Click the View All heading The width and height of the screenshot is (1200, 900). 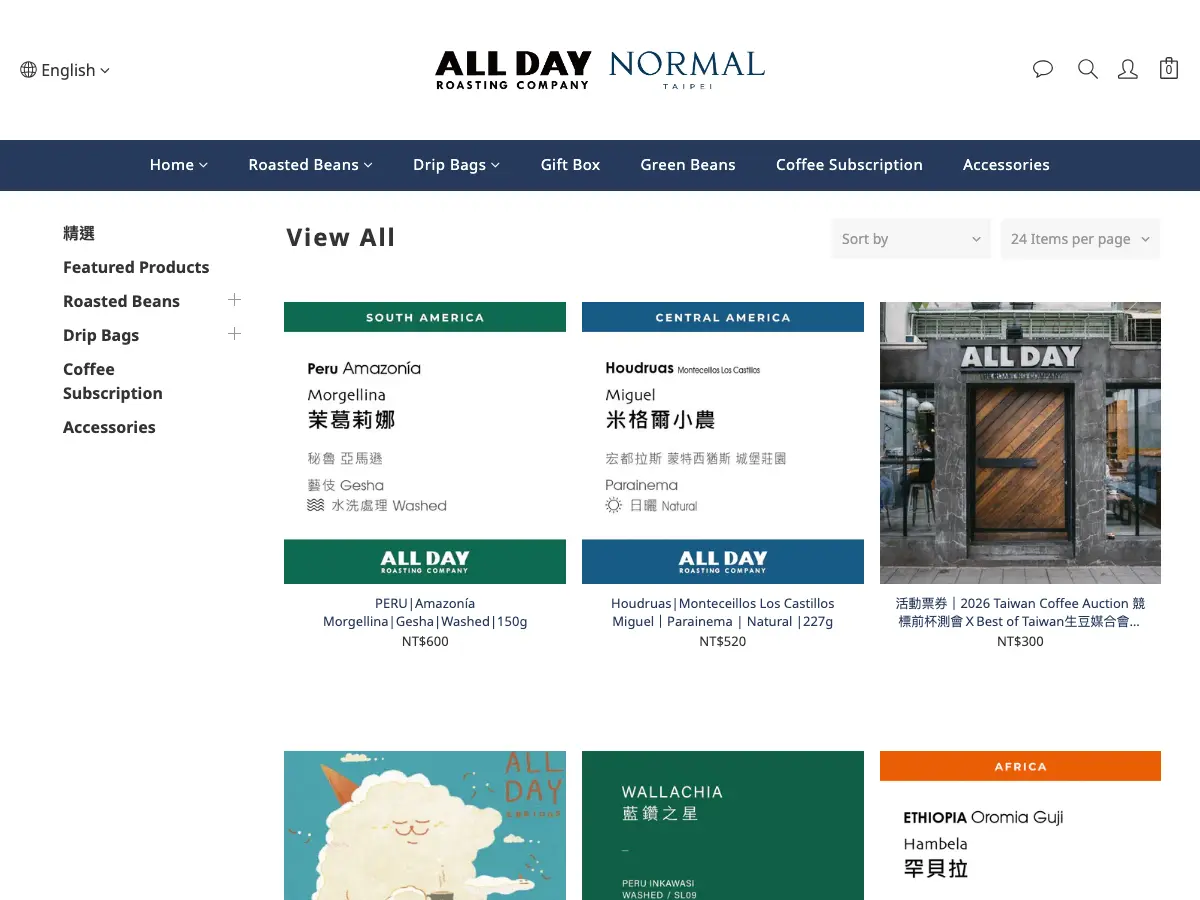pos(341,237)
